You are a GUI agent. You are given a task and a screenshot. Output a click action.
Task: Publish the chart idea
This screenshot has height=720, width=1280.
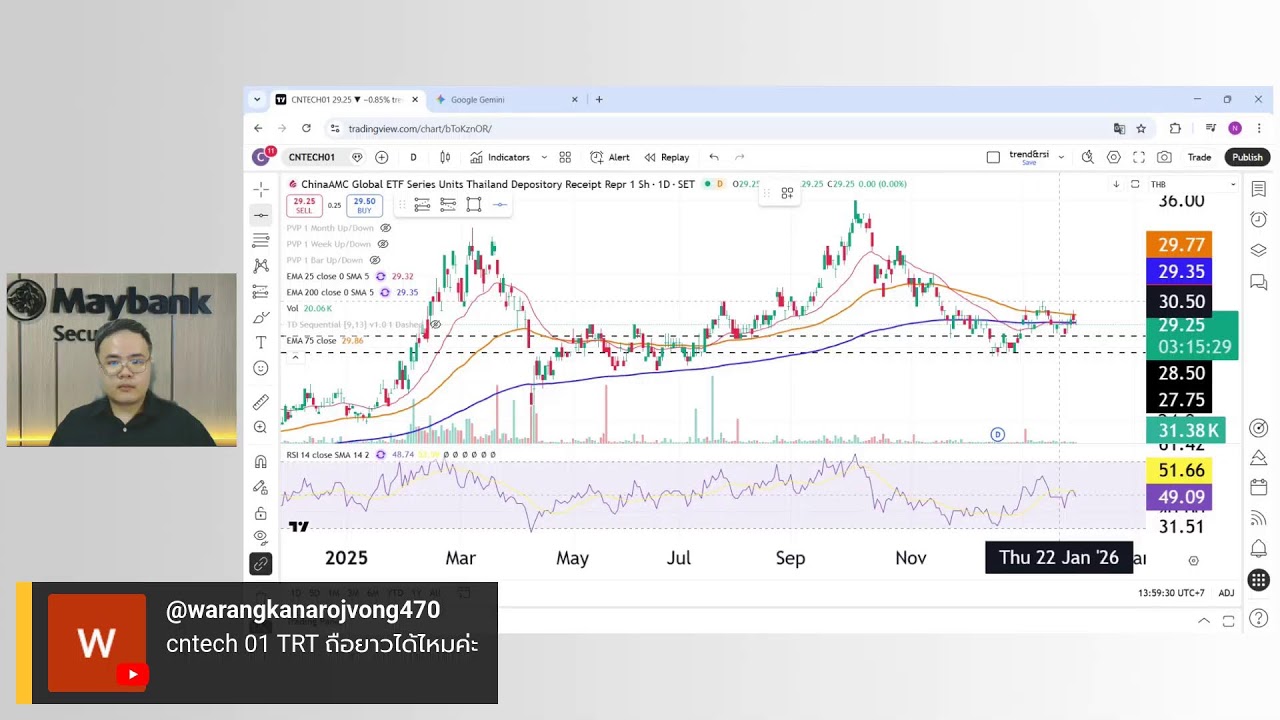pos(1247,157)
